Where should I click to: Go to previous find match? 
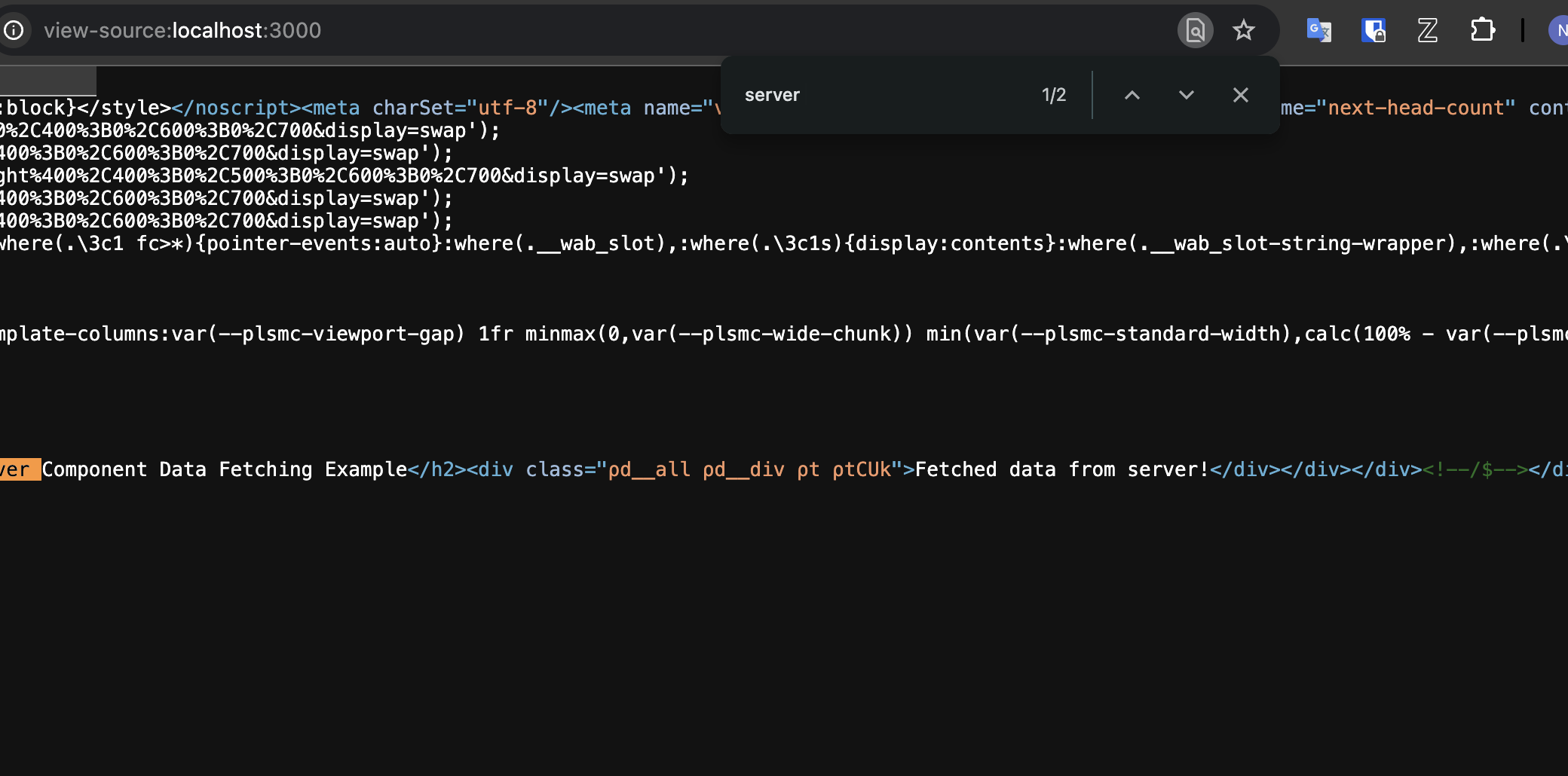(x=1132, y=95)
